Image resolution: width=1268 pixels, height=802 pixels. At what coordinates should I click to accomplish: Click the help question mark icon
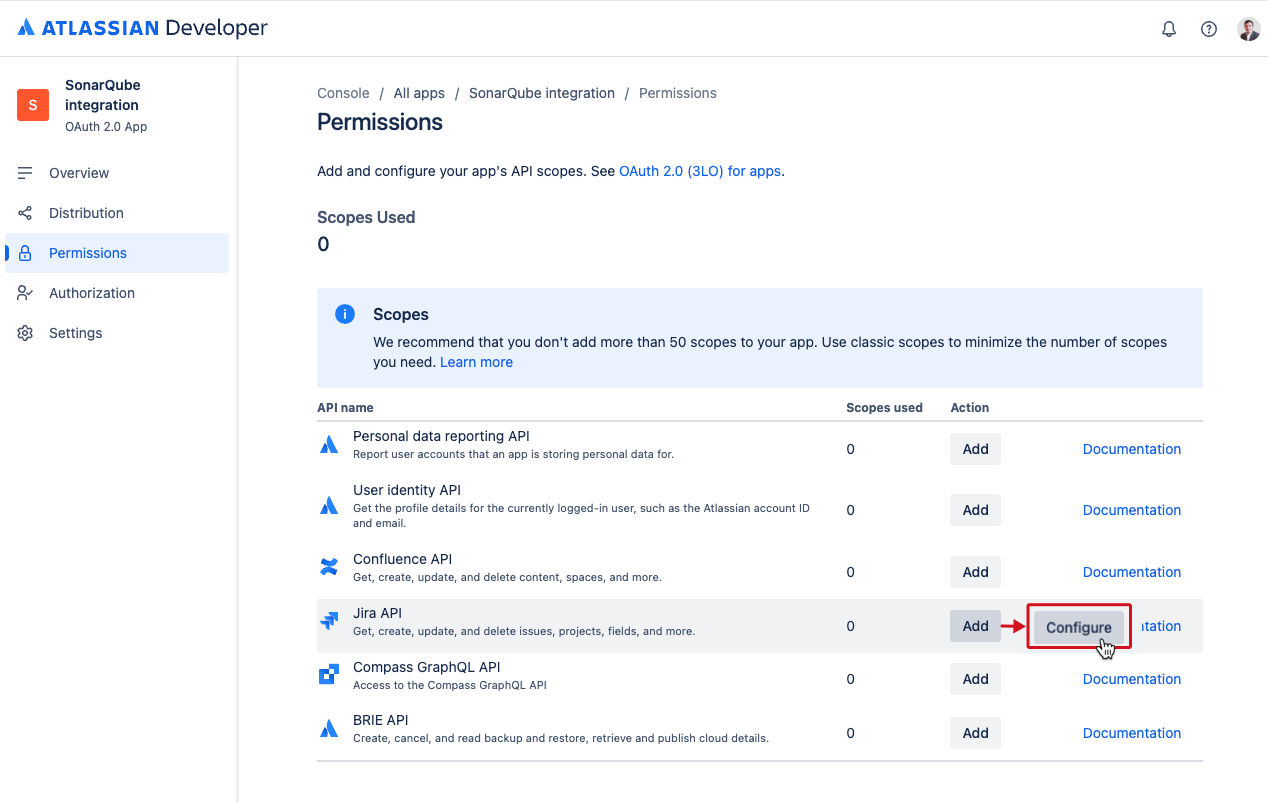(1208, 28)
